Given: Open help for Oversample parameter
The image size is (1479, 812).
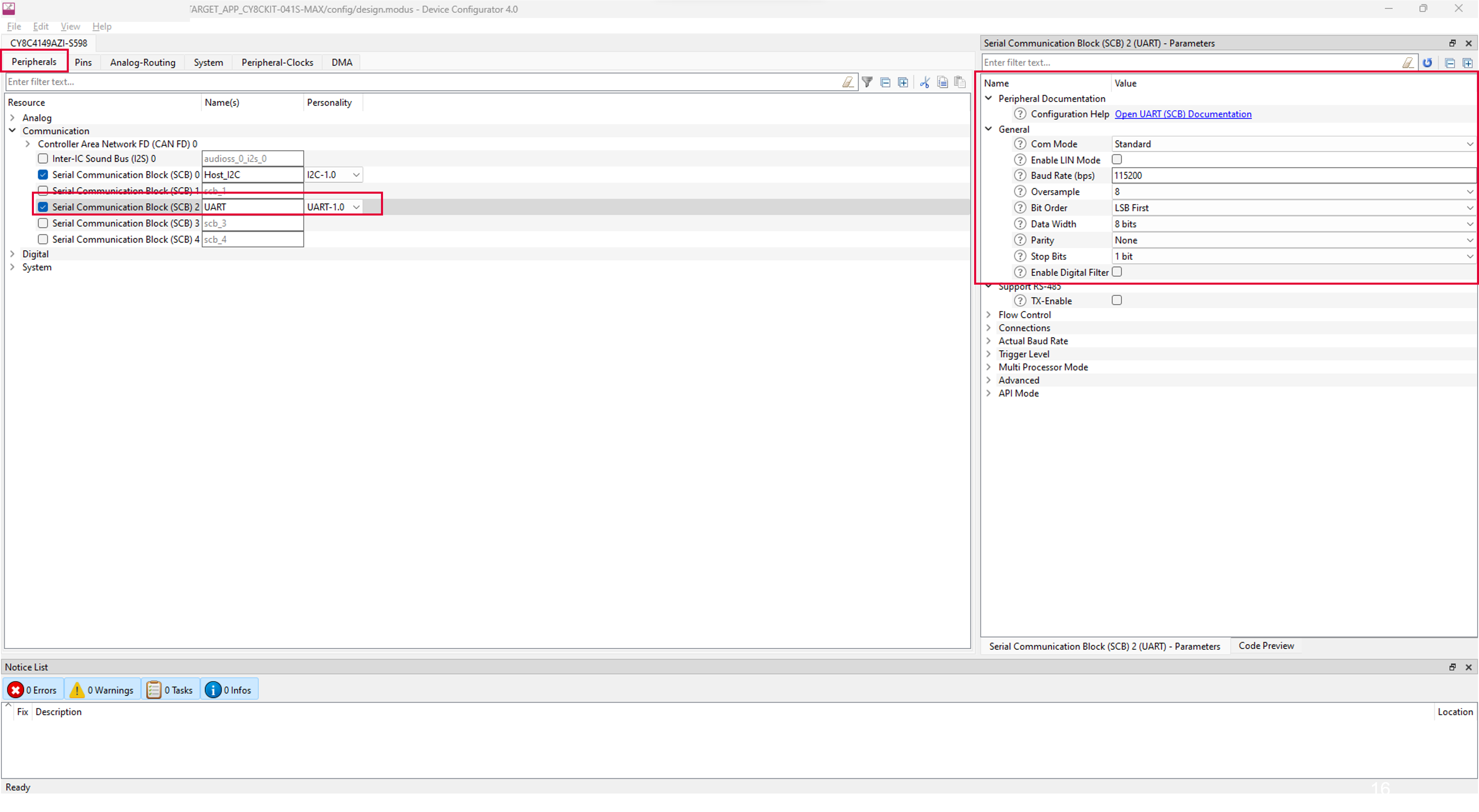Looking at the screenshot, I should point(1020,191).
